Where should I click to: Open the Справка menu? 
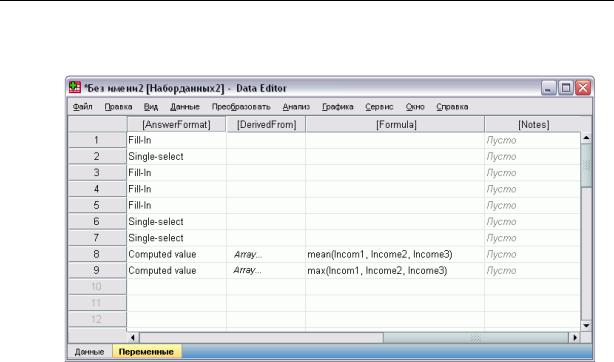[452, 107]
